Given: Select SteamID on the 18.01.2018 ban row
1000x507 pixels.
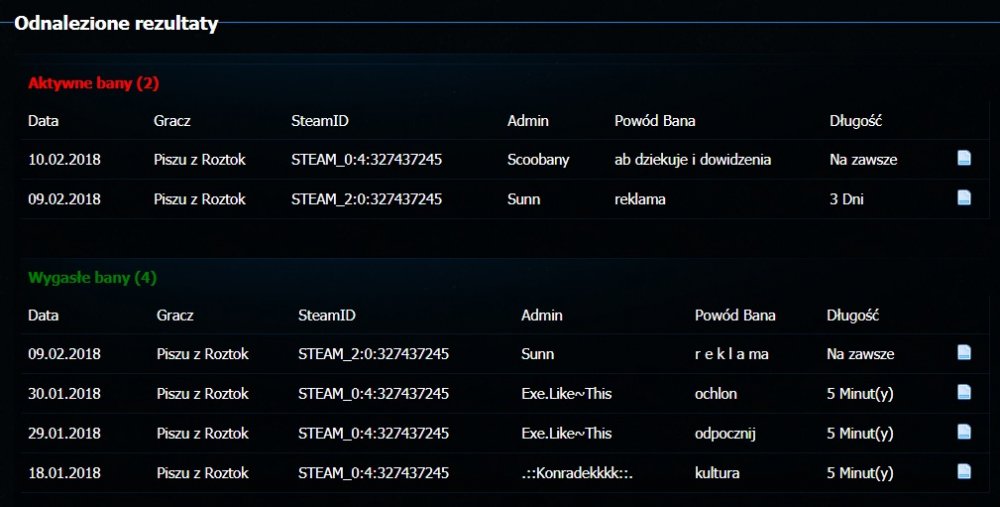Looking at the screenshot, I should [x=373, y=472].
